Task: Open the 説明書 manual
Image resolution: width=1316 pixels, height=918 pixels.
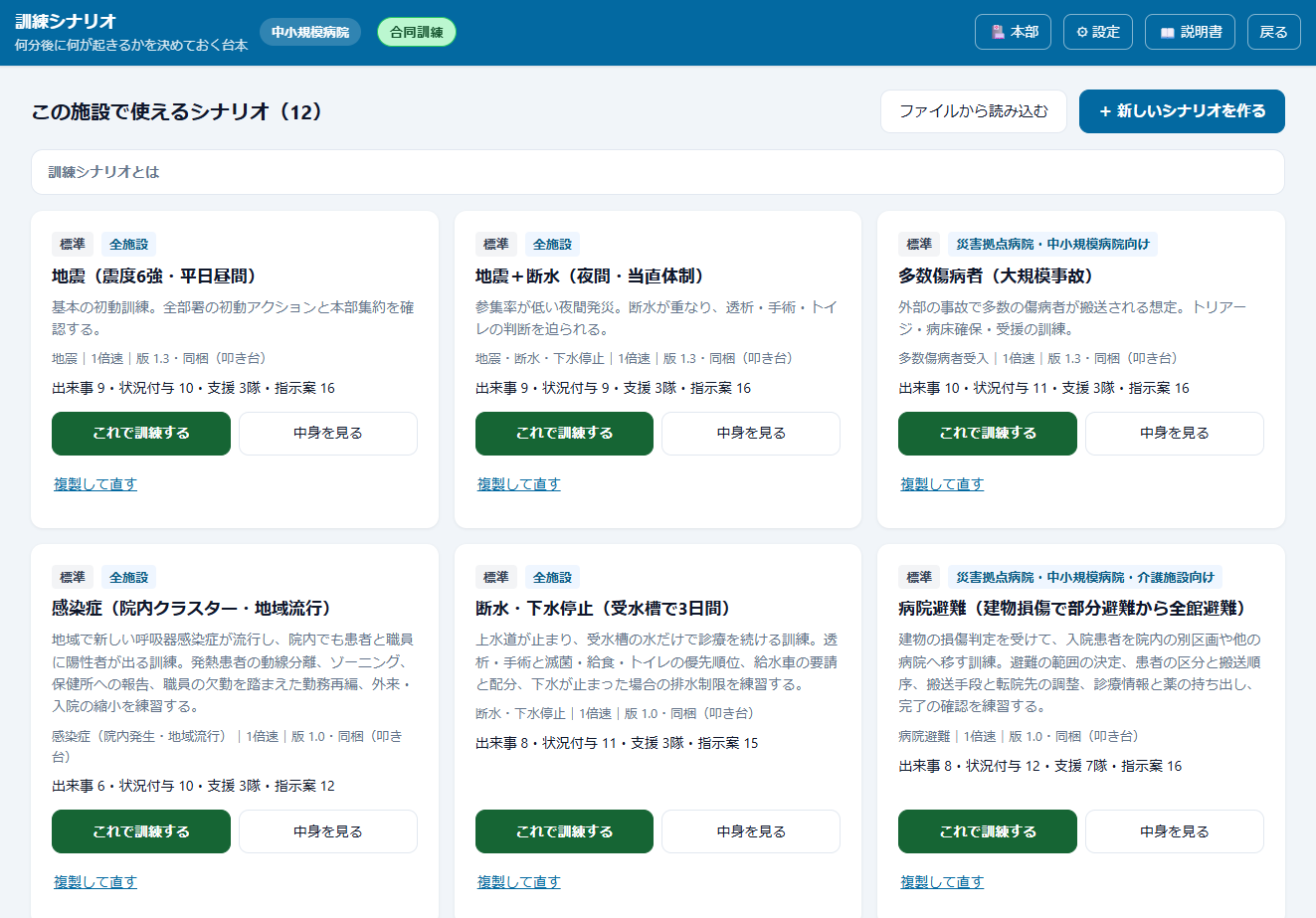Action: [1190, 32]
